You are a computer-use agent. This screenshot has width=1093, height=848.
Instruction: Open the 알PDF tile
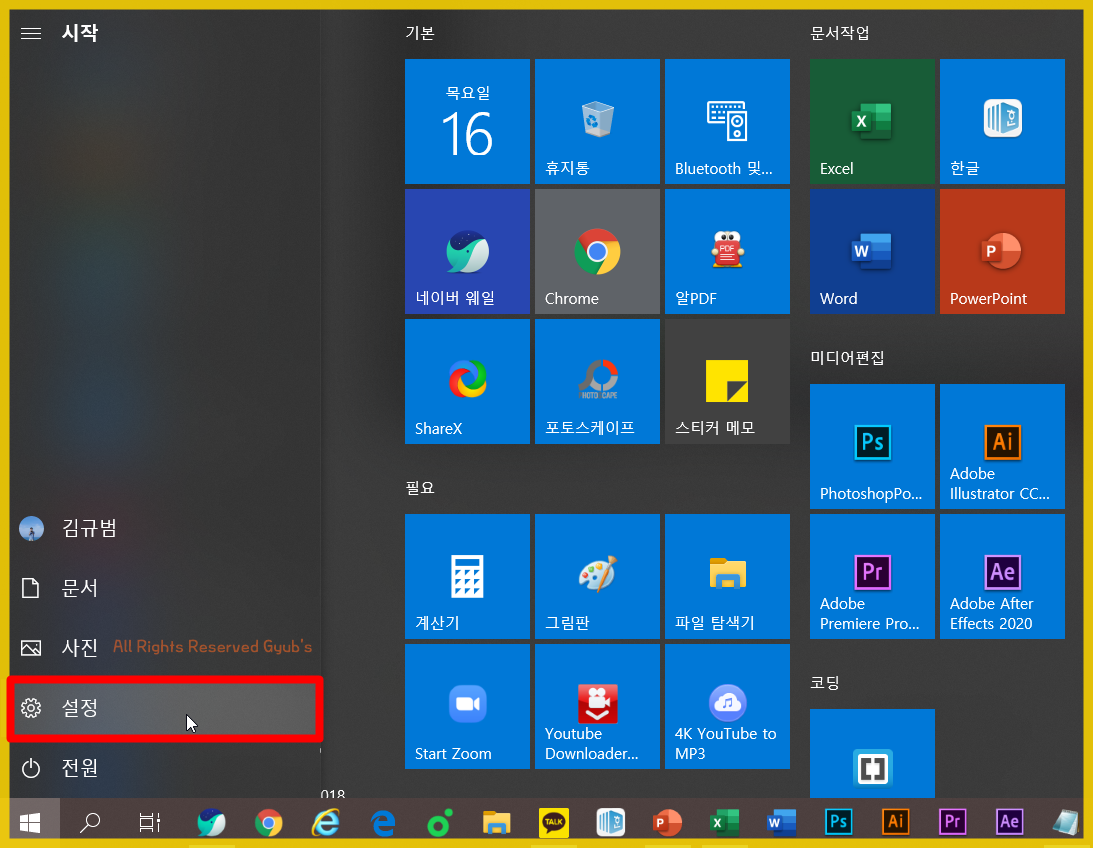pyautogui.click(x=727, y=252)
